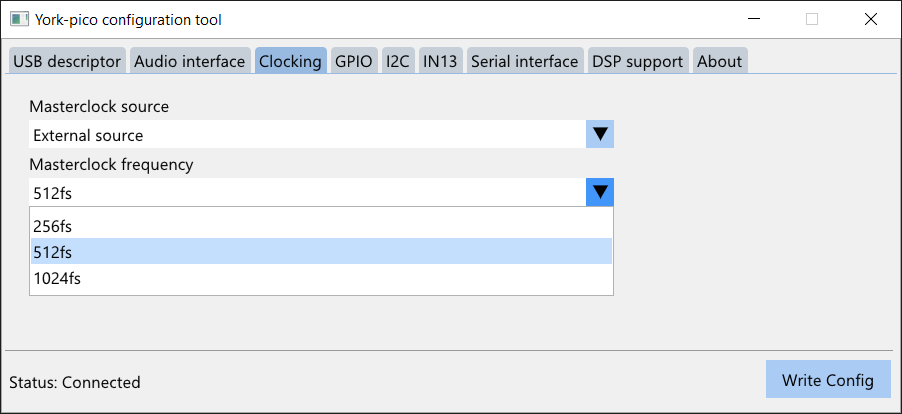Select 256fs from the frequency list
The width and height of the screenshot is (902, 414).
tap(322, 226)
